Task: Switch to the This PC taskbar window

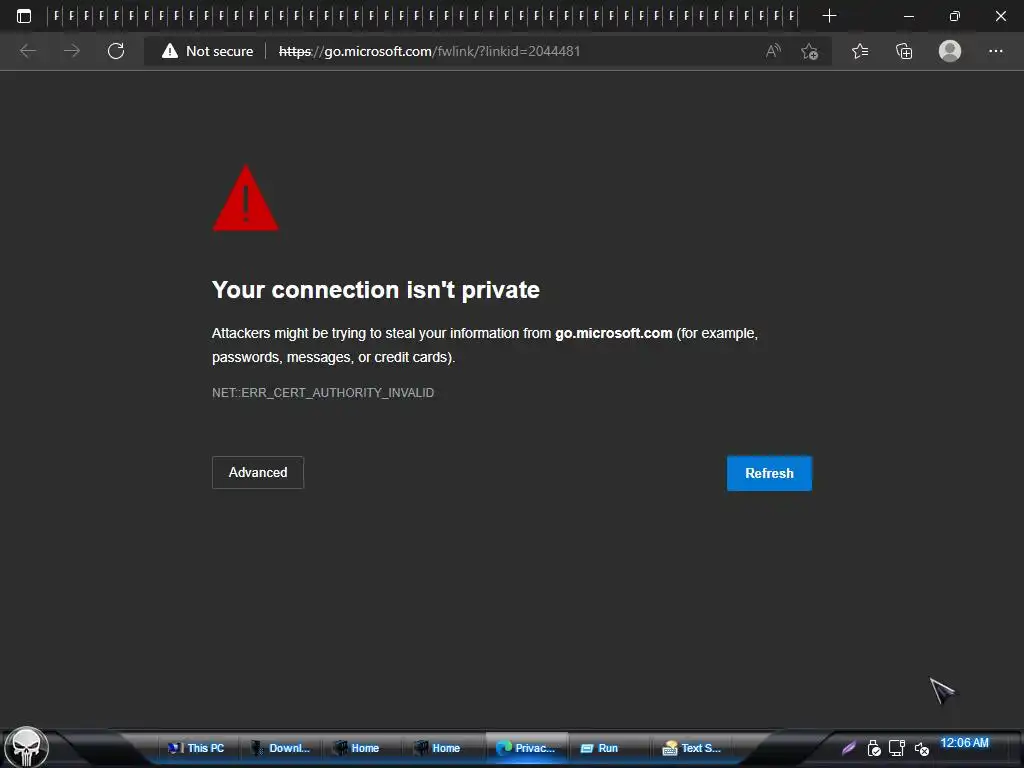Action: [x=197, y=748]
